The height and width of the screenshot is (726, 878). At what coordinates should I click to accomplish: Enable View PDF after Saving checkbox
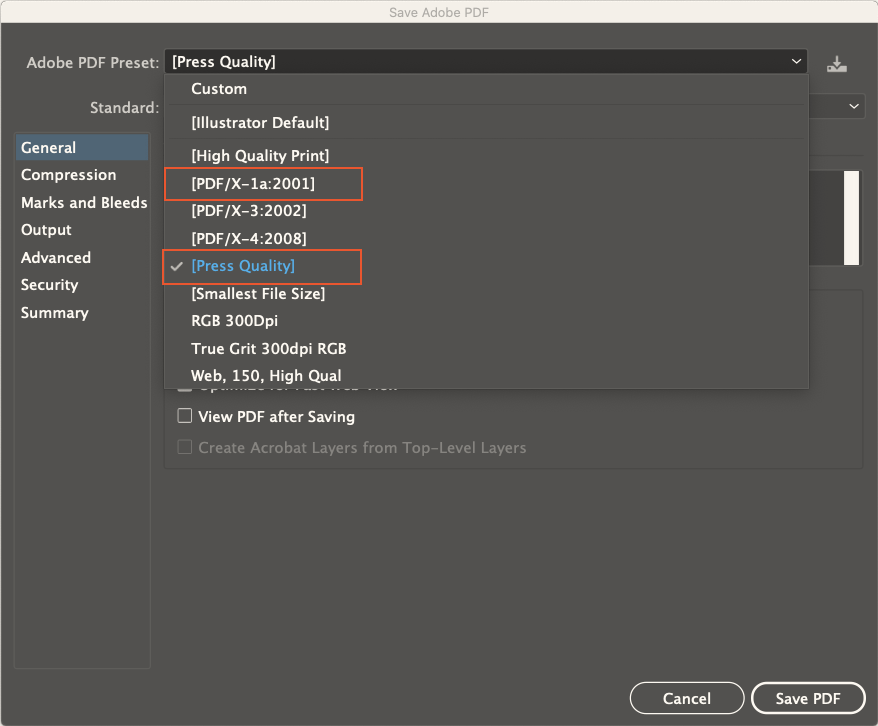pos(184,416)
